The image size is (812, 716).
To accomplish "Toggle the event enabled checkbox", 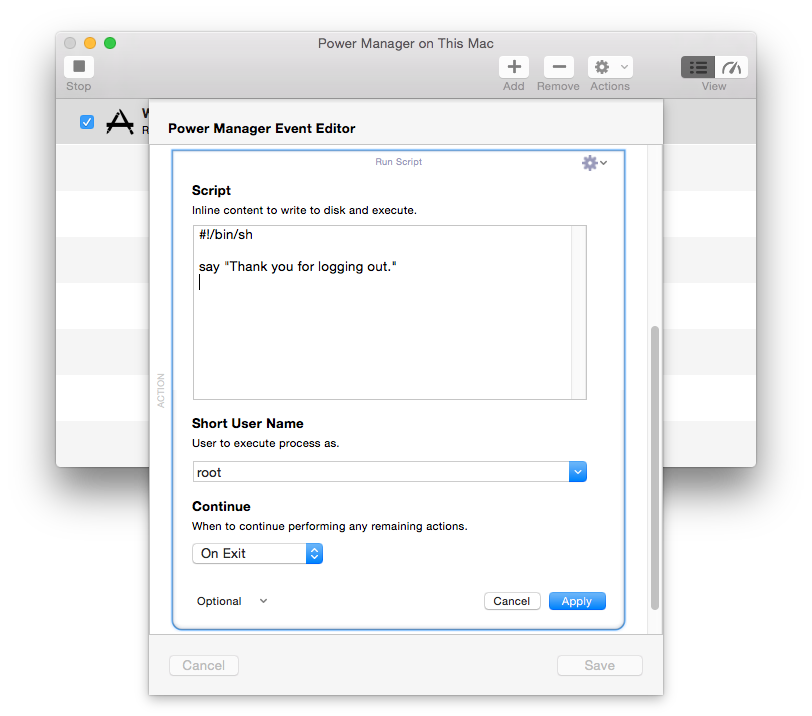I will [87, 122].
